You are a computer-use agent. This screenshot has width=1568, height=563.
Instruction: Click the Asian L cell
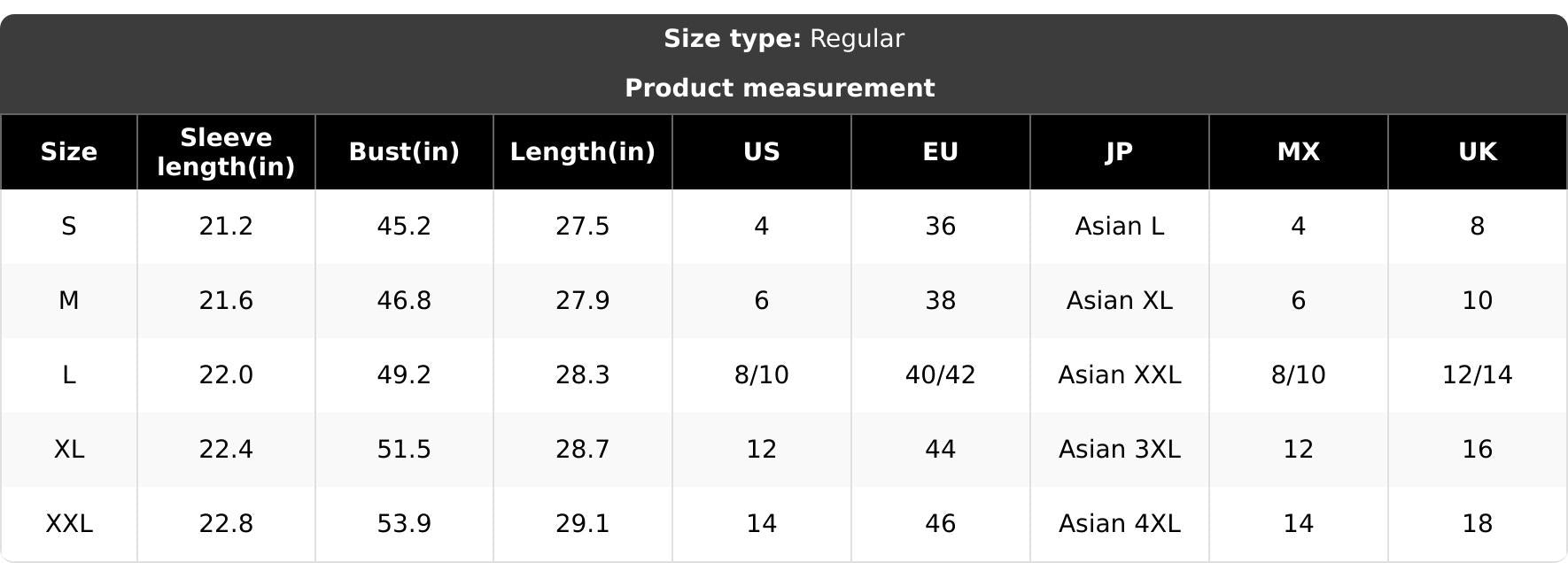pos(1120,227)
